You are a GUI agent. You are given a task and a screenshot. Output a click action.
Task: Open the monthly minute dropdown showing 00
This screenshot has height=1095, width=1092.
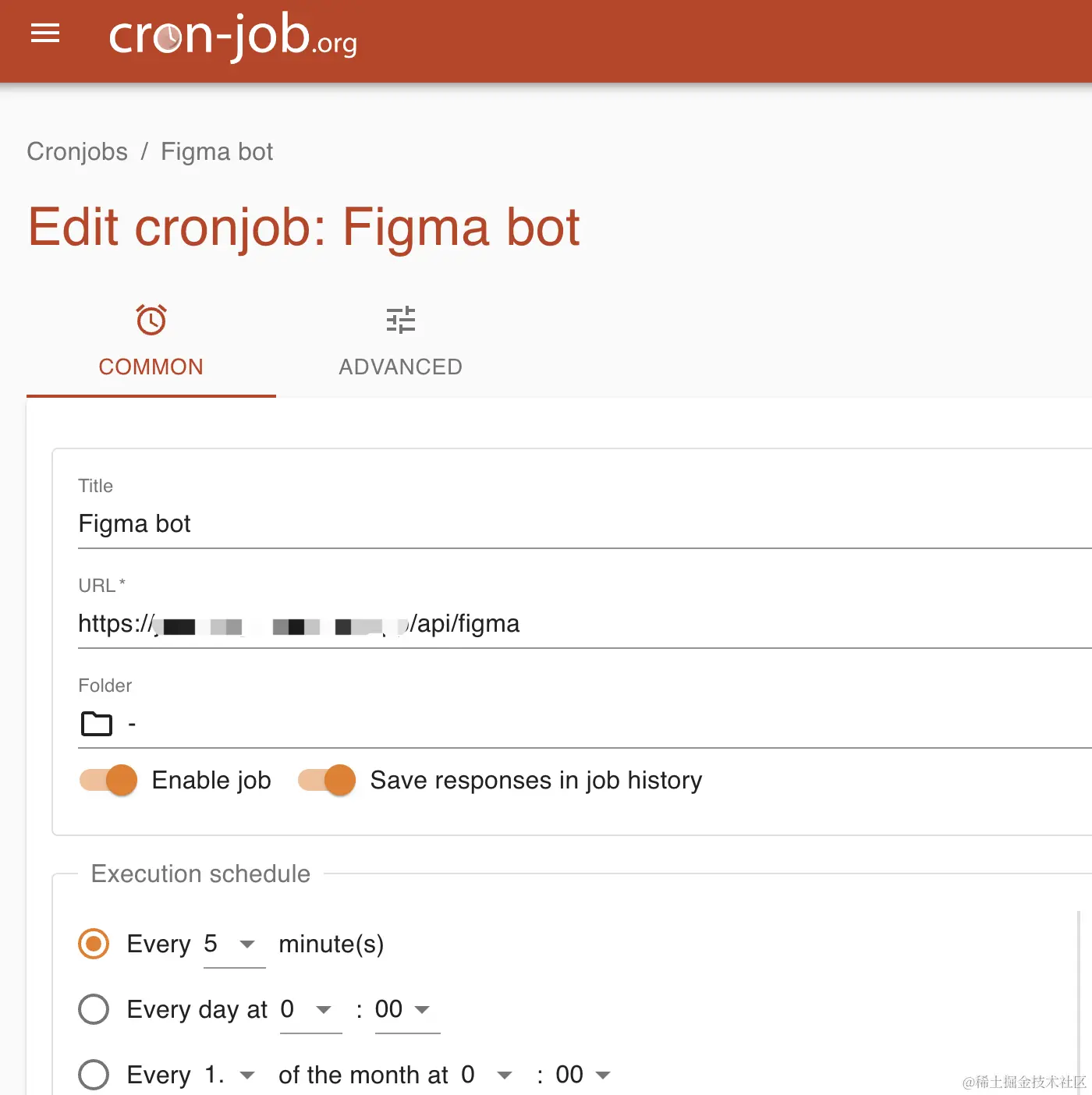(588, 1076)
